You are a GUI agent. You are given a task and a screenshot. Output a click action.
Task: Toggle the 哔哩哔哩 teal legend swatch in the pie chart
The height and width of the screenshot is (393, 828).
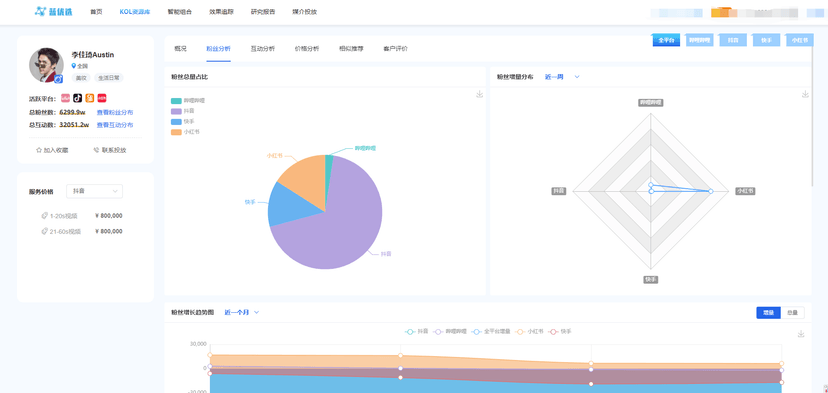(176, 100)
